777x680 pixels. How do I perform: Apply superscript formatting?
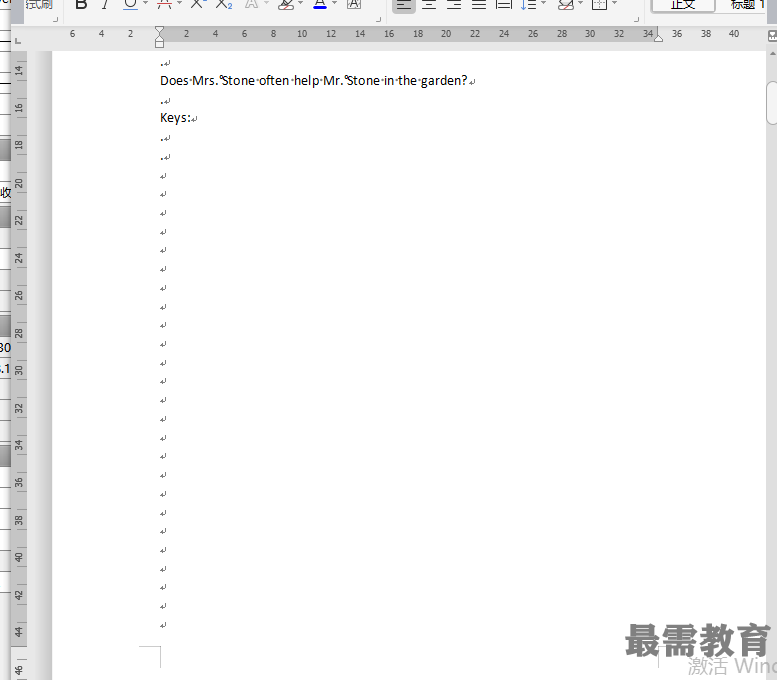[198, 4]
